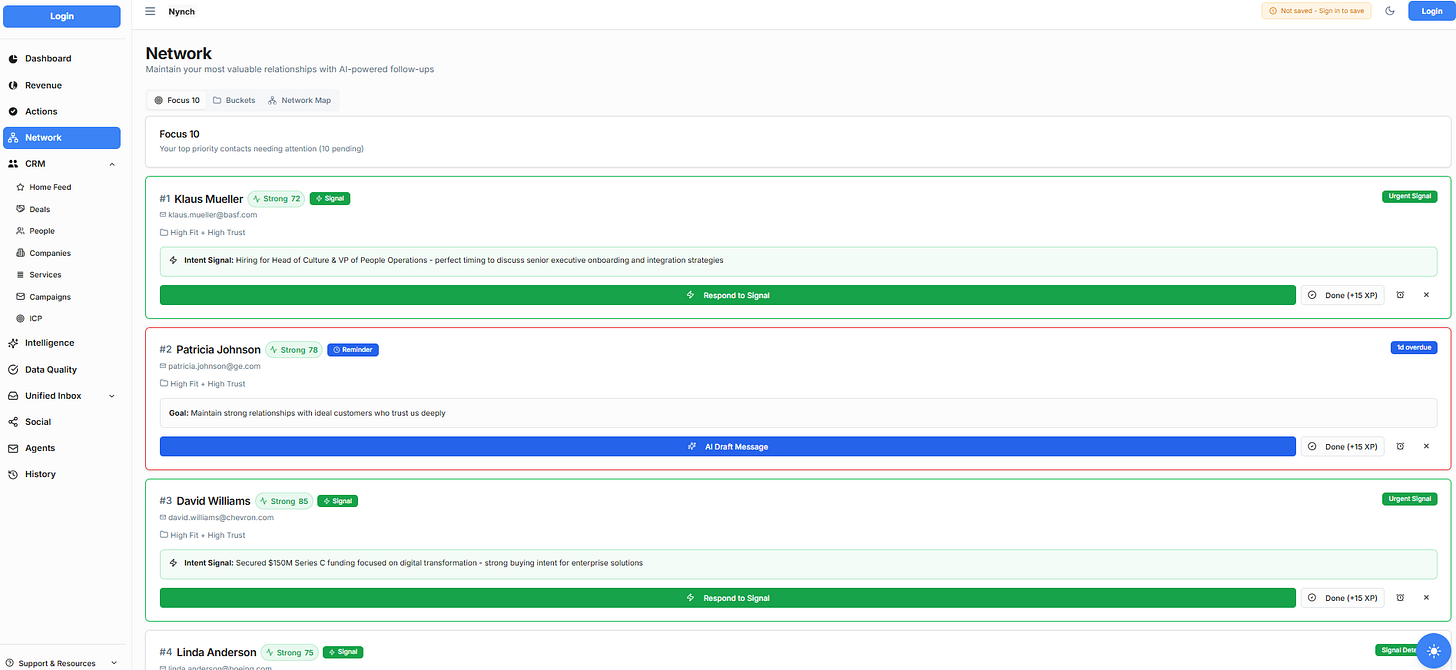
Task: Dismiss Patricia Johnson's card with the X
Action: 1426,446
